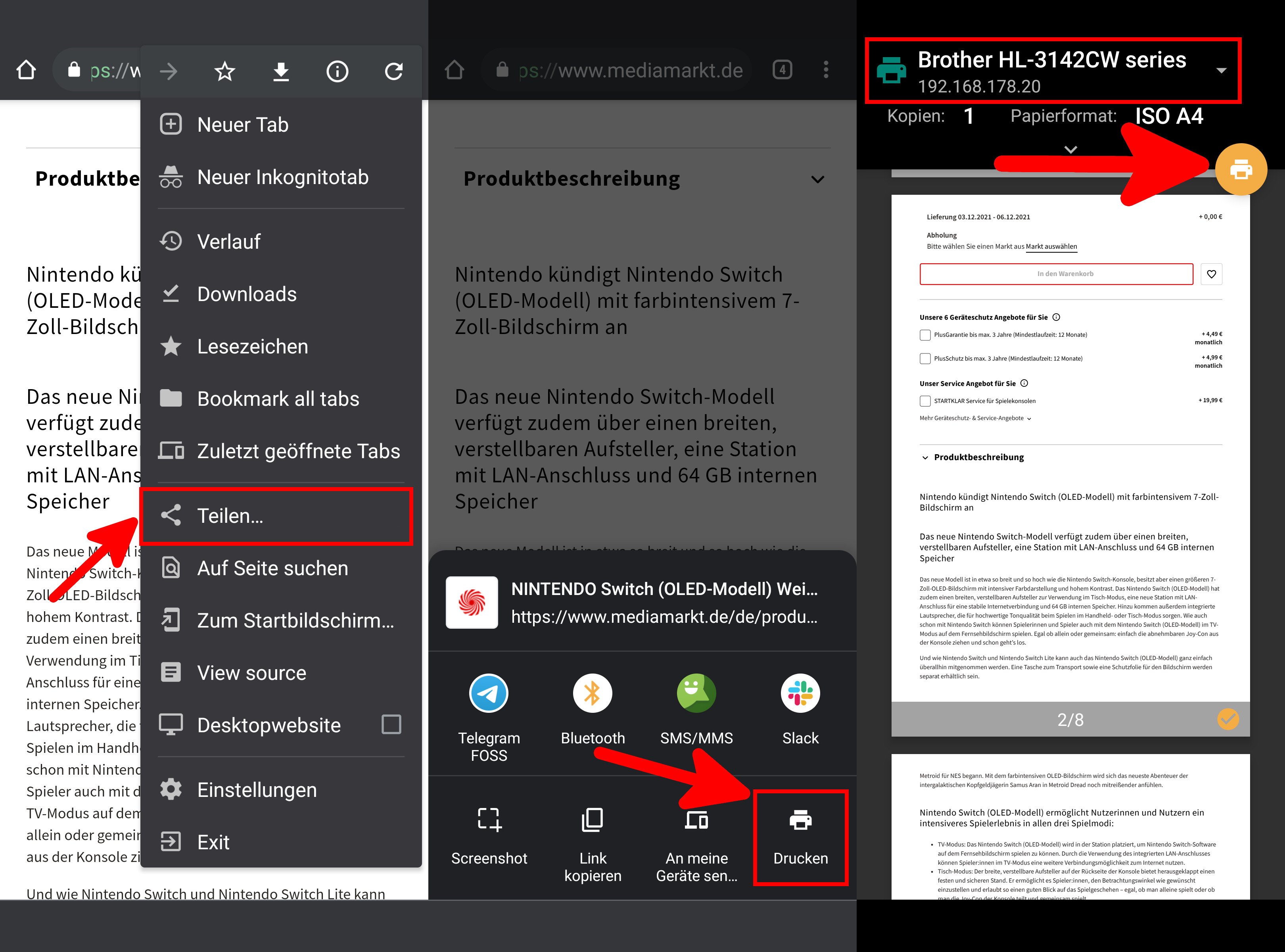Tap the lower print preview page thumbnail
The width and height of the screenshot is (1285, 952).
(1071, 826)
